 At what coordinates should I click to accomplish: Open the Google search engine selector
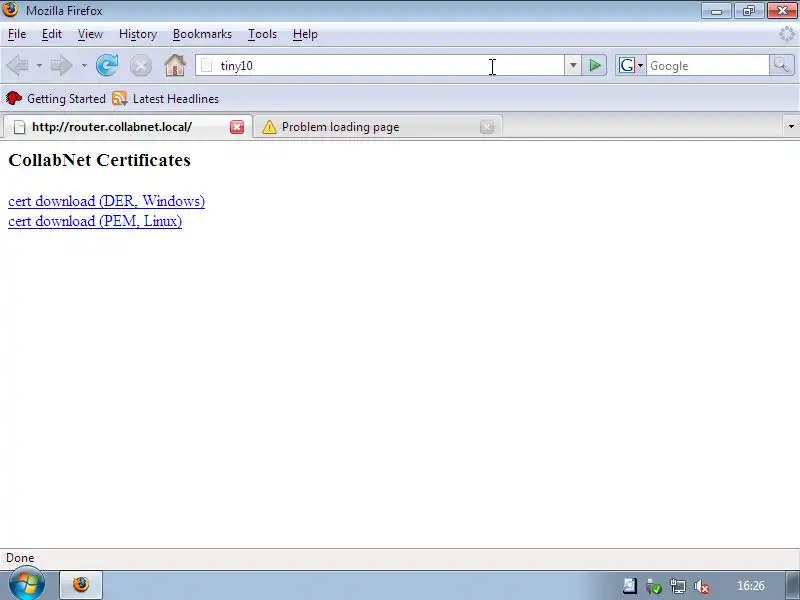(631, 65)
